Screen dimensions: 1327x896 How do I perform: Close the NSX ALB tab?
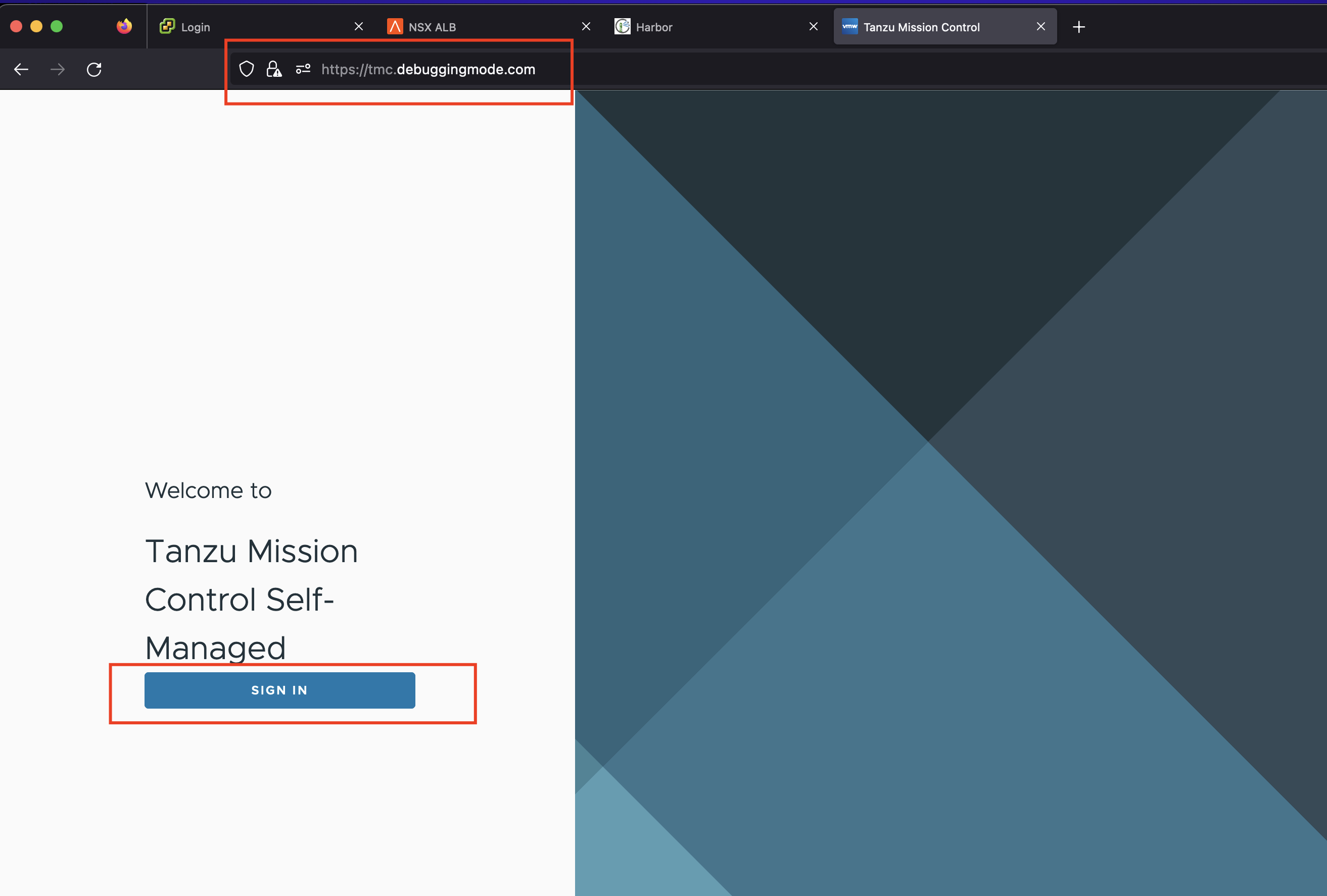pyautogui.click(x=586, y=26)
